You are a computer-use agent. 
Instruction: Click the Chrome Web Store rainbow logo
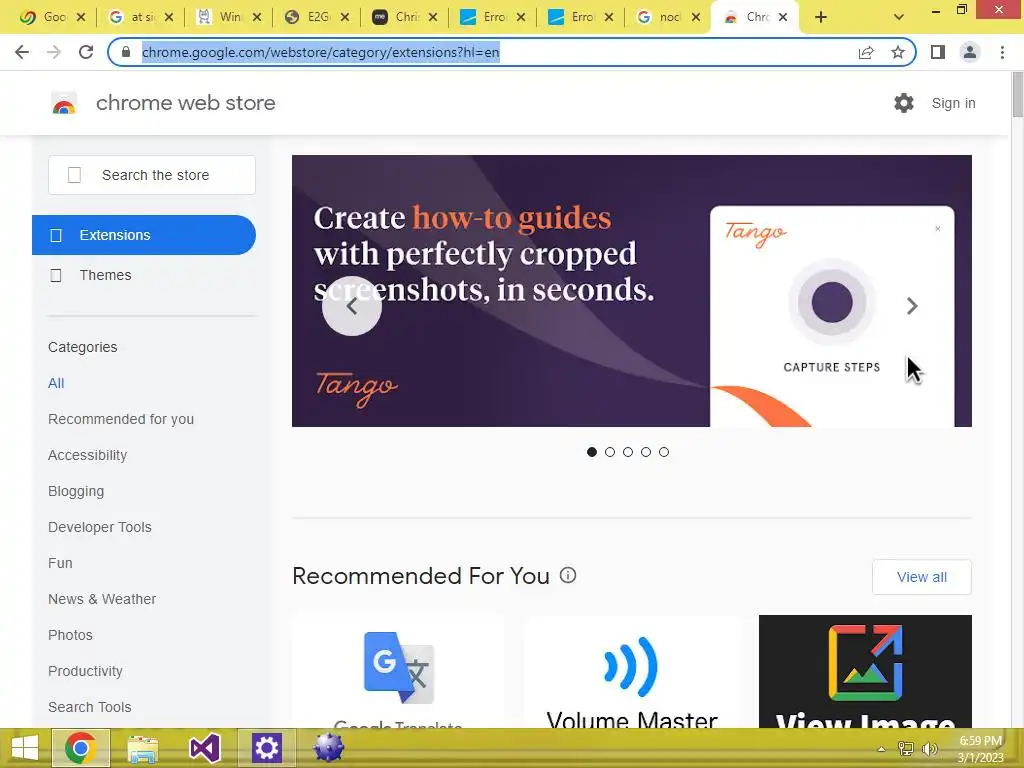point(64,103)
